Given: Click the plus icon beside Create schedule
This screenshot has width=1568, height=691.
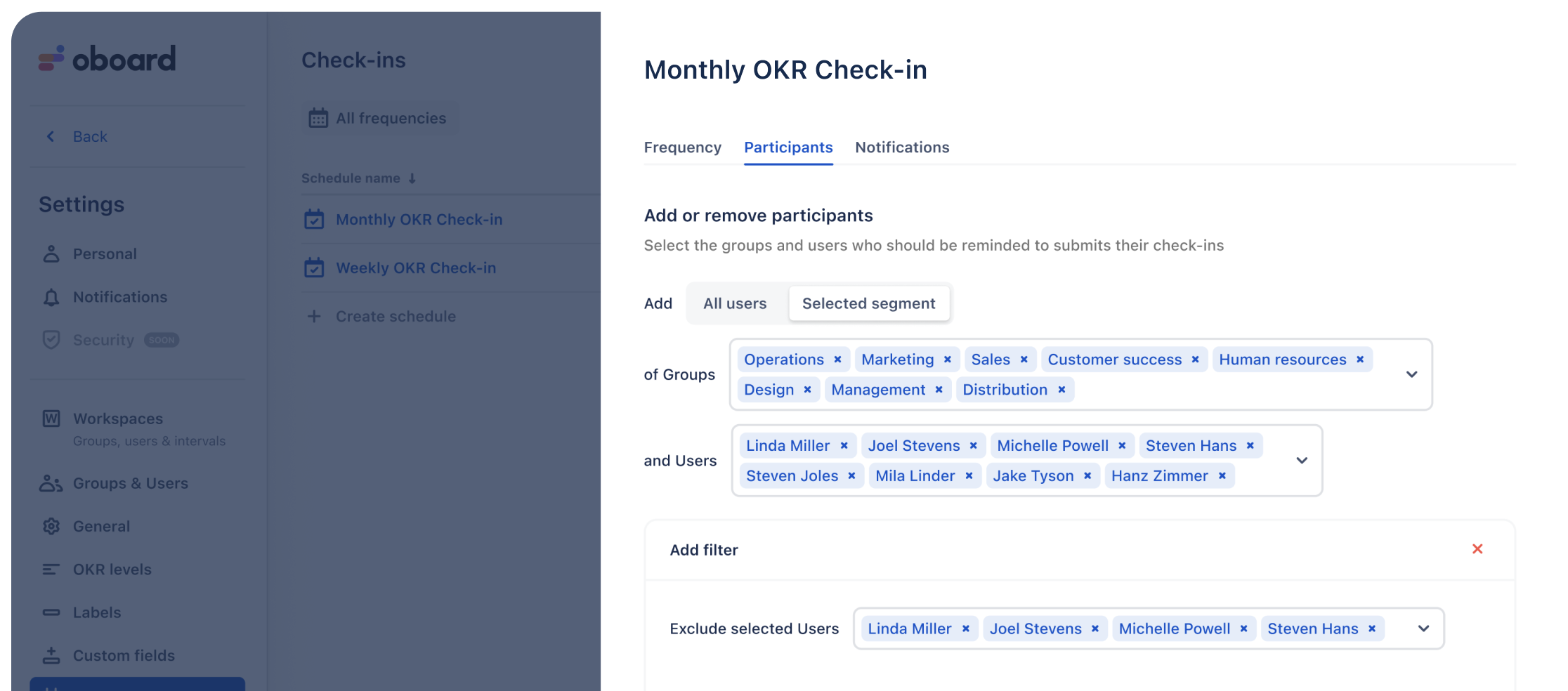Looking at the screenshot, I should coord(314,316).
